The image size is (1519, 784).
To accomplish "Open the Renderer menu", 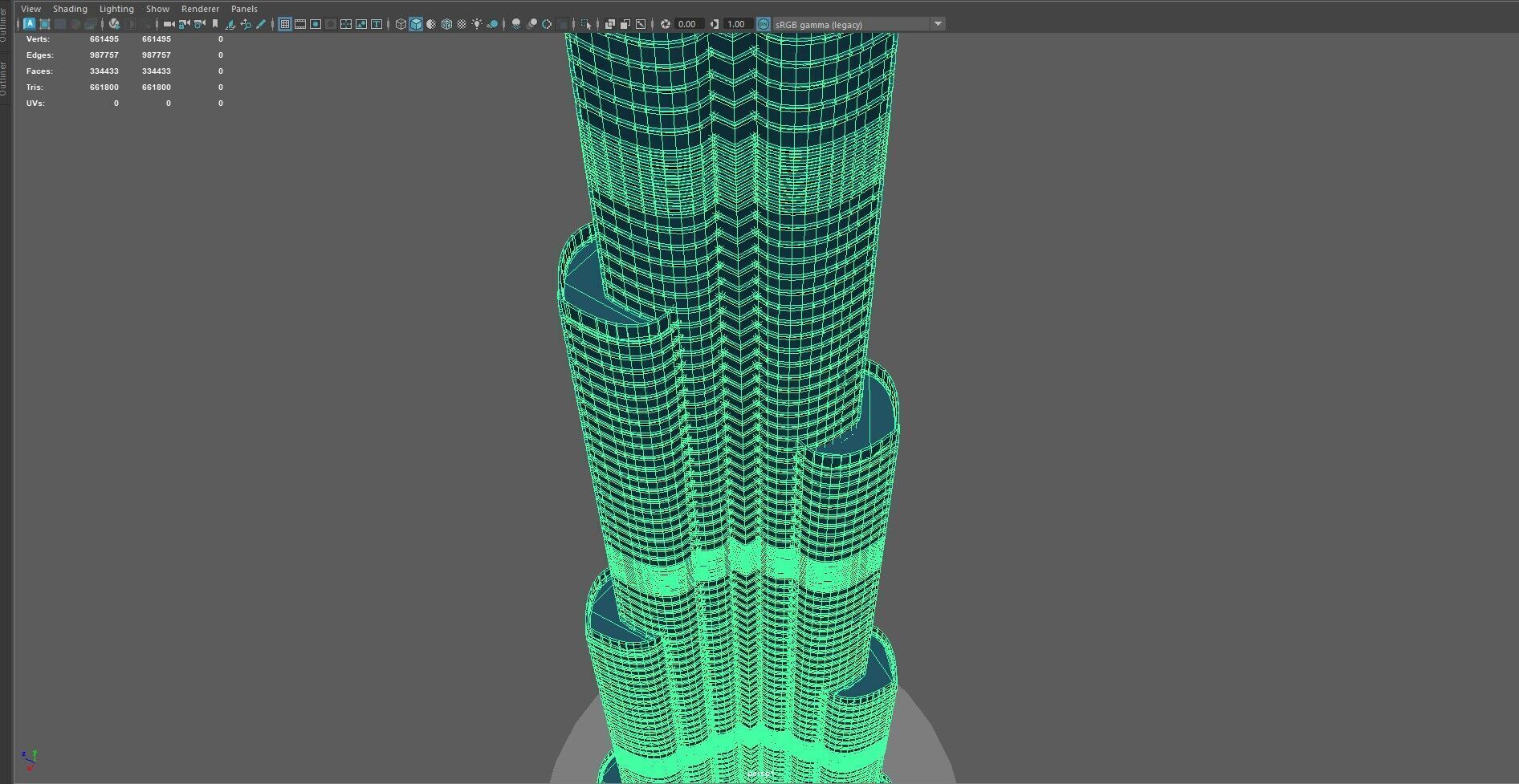I will click(x=200, y=9).
